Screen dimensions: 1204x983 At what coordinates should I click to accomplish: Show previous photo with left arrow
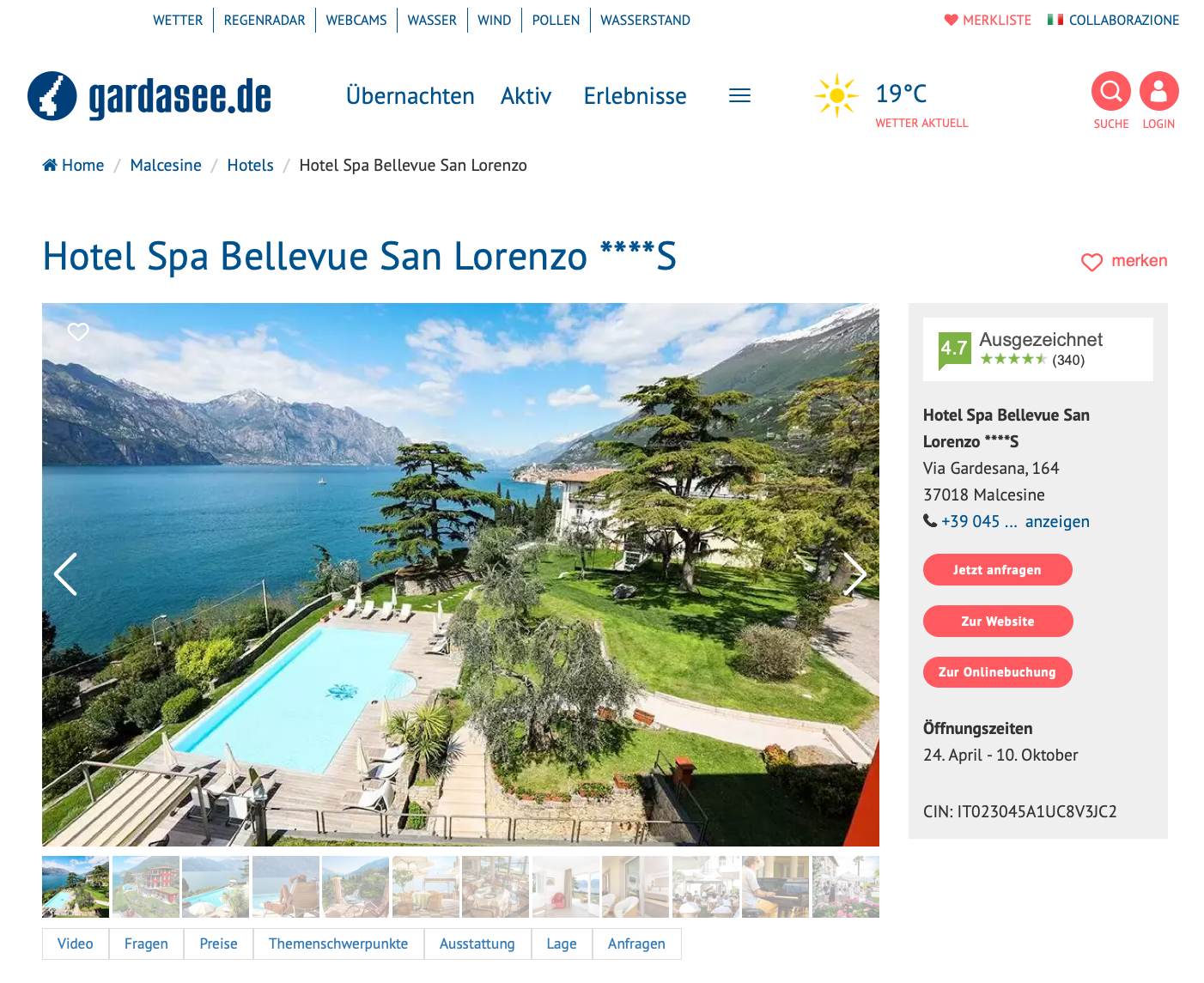pyautogui.click(x=66, y=573)
